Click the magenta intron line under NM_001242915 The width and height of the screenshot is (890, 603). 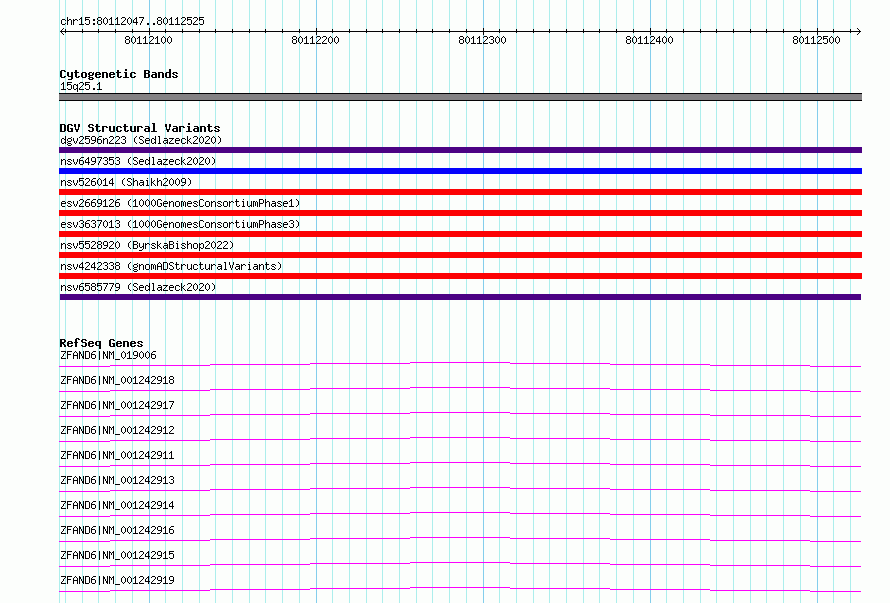click(460, 563)
